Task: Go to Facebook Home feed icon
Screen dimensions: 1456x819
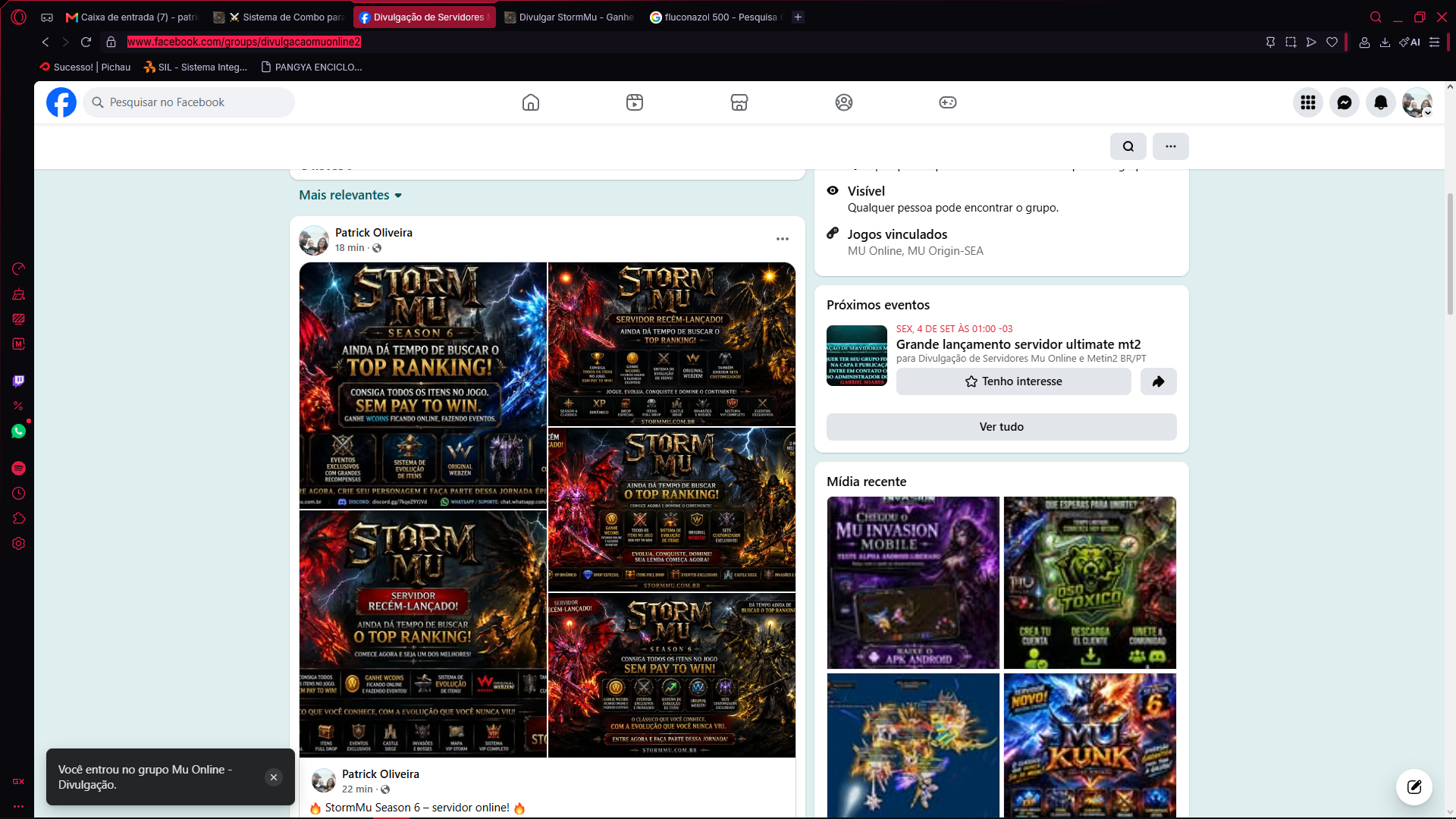Action: 531,102
